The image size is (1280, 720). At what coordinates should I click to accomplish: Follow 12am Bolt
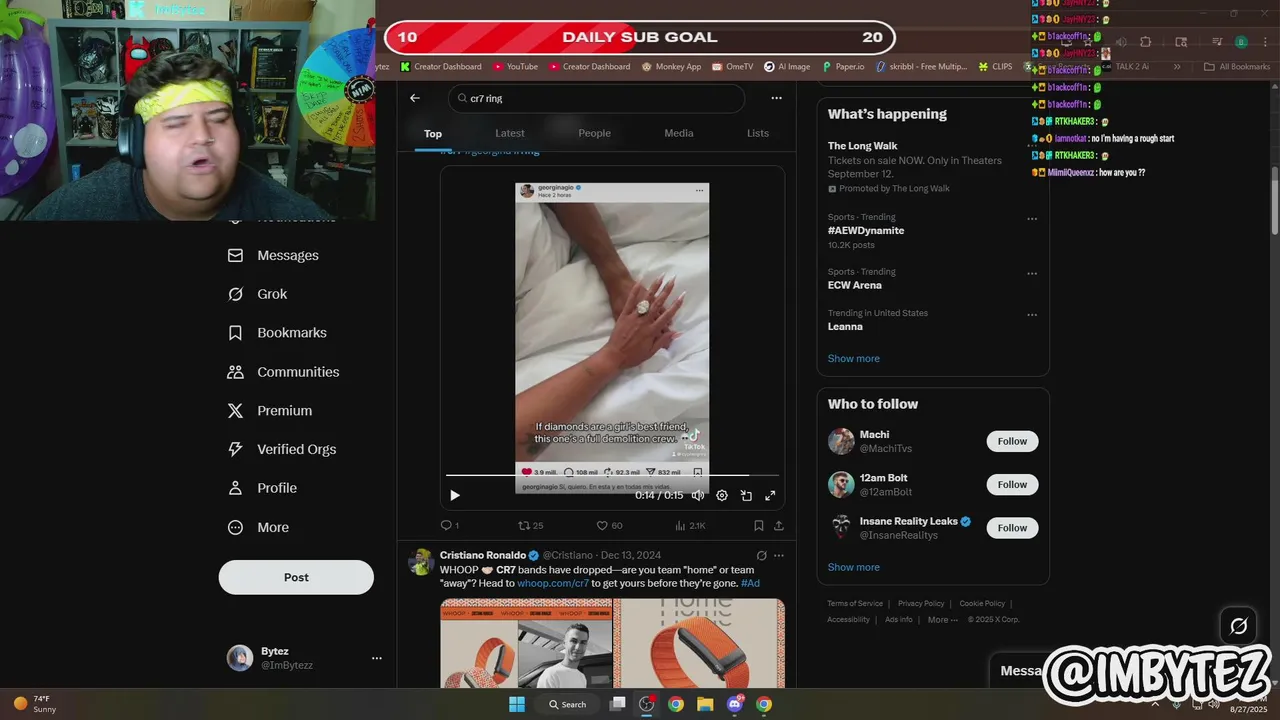click(x=1012, y=485)
